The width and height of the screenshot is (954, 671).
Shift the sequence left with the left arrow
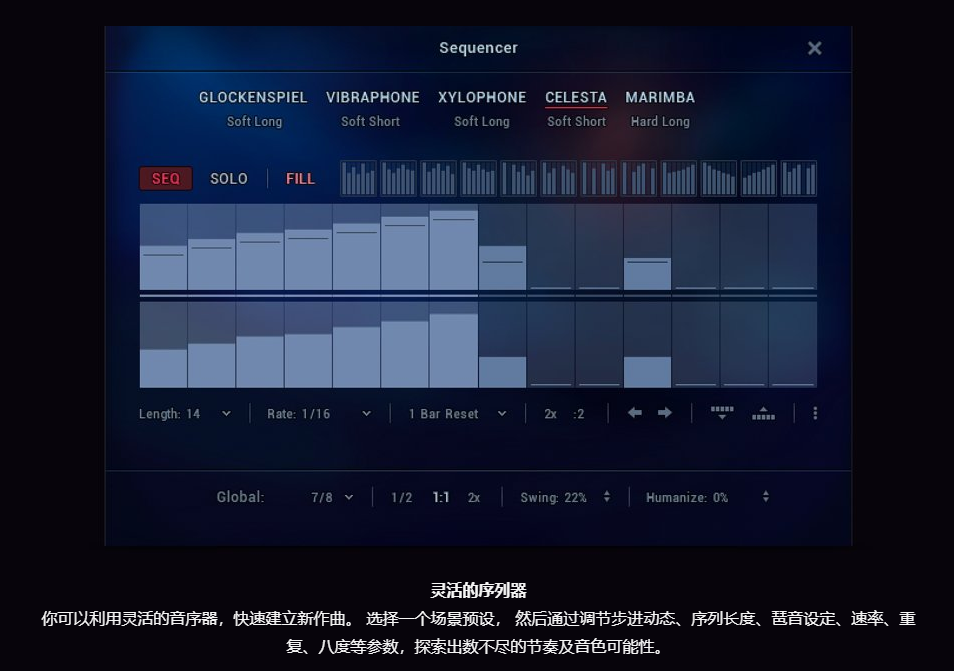pyautogui.click(x=635, y=413)
